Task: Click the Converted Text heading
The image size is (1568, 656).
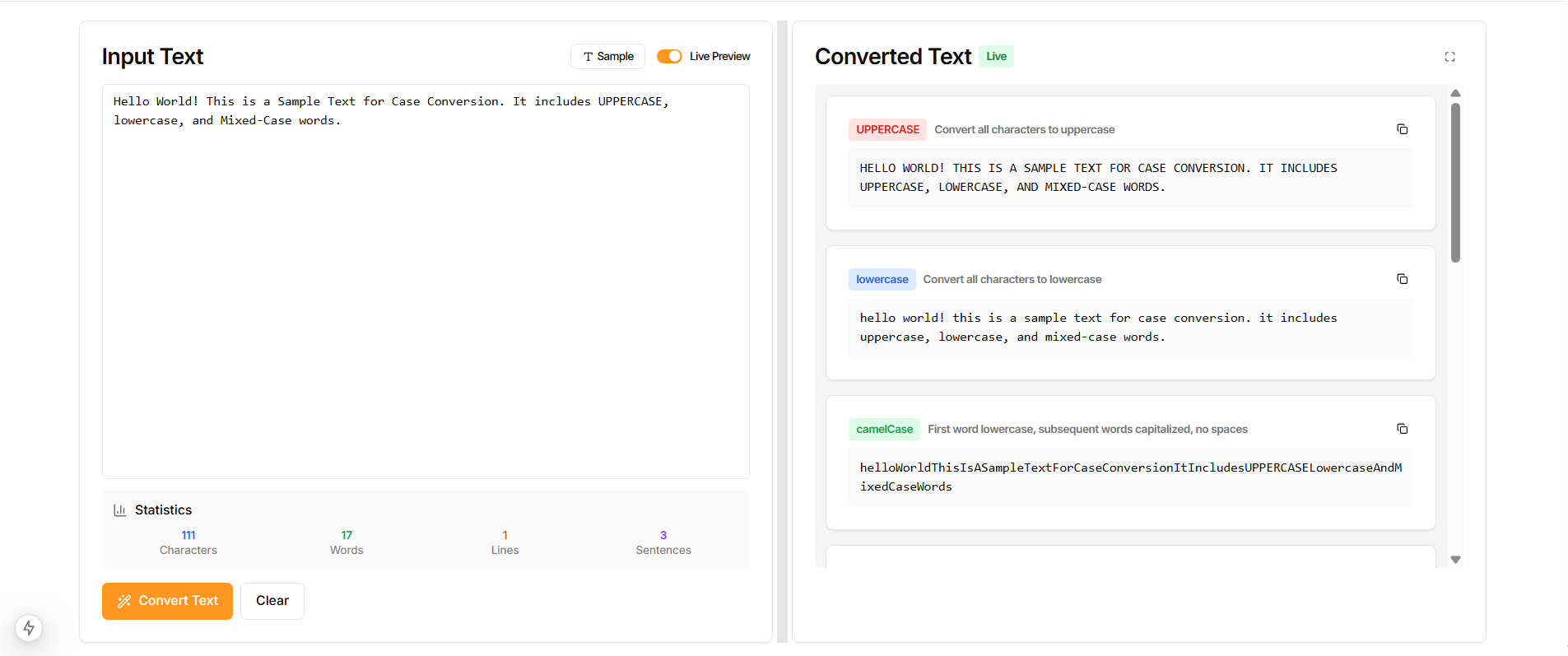Action: tap(893, 56)
